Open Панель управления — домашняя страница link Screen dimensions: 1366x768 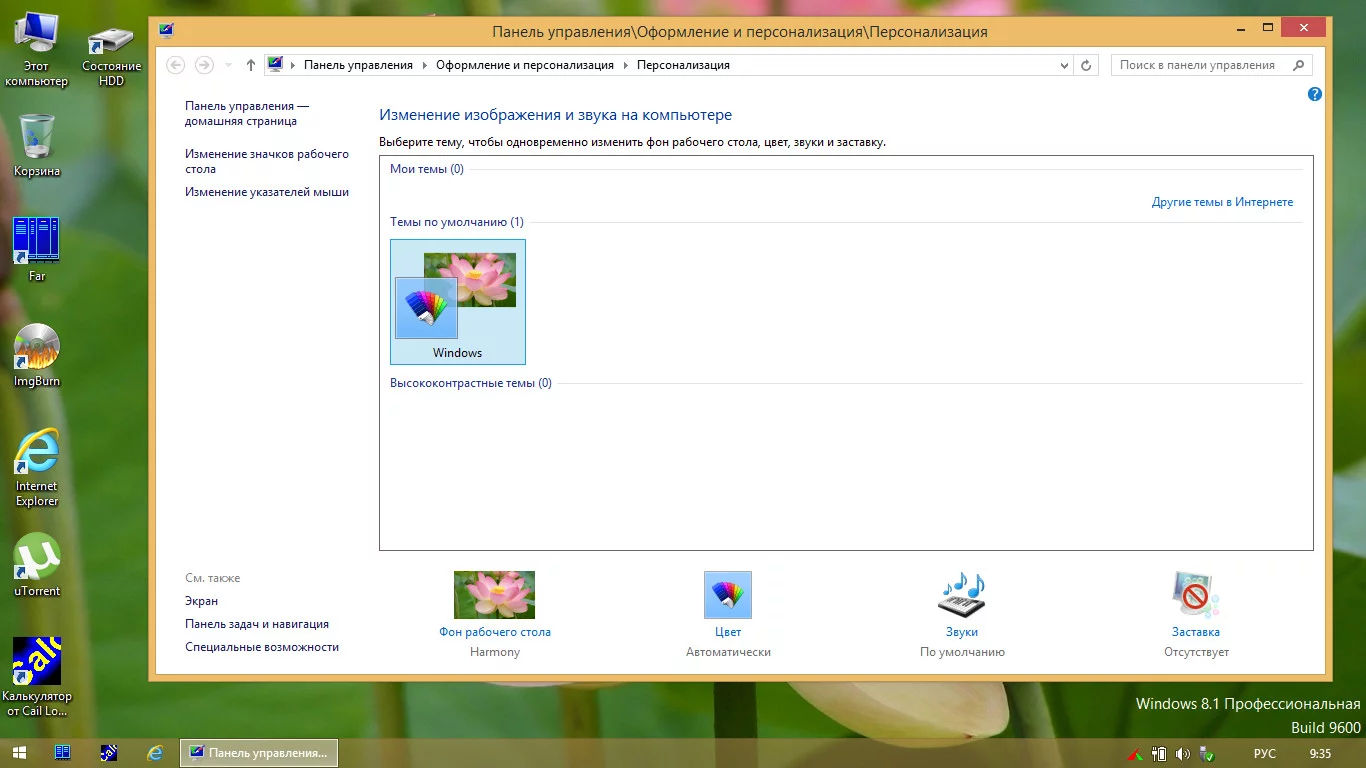[247, 114]
